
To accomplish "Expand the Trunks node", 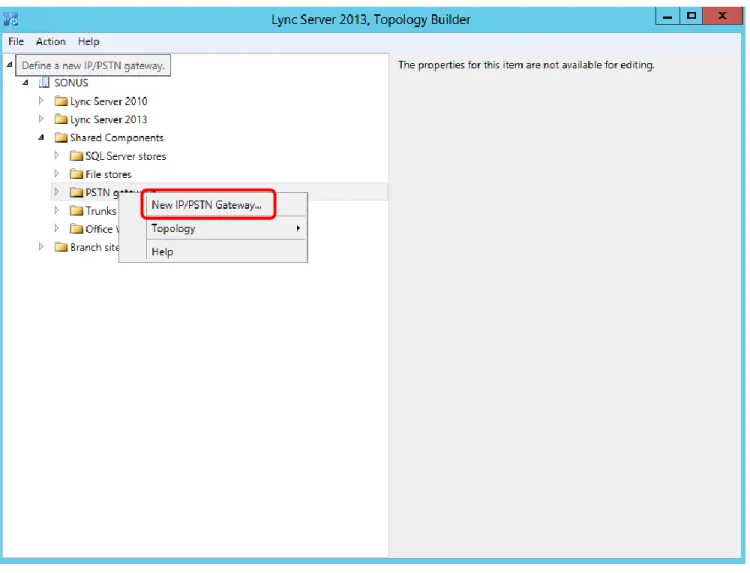I will tap(56, 210).
